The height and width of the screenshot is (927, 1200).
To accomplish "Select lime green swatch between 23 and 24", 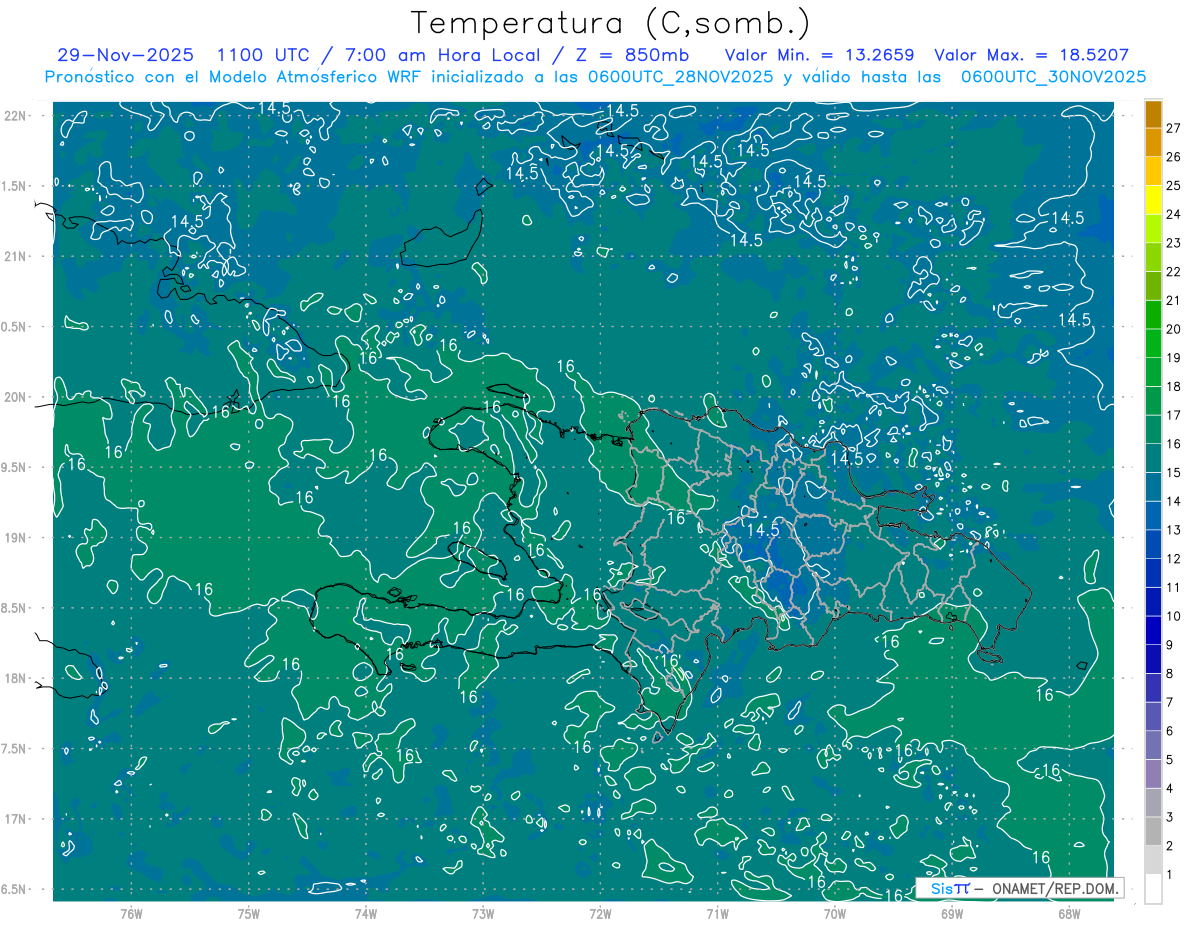I will 1153,229.
